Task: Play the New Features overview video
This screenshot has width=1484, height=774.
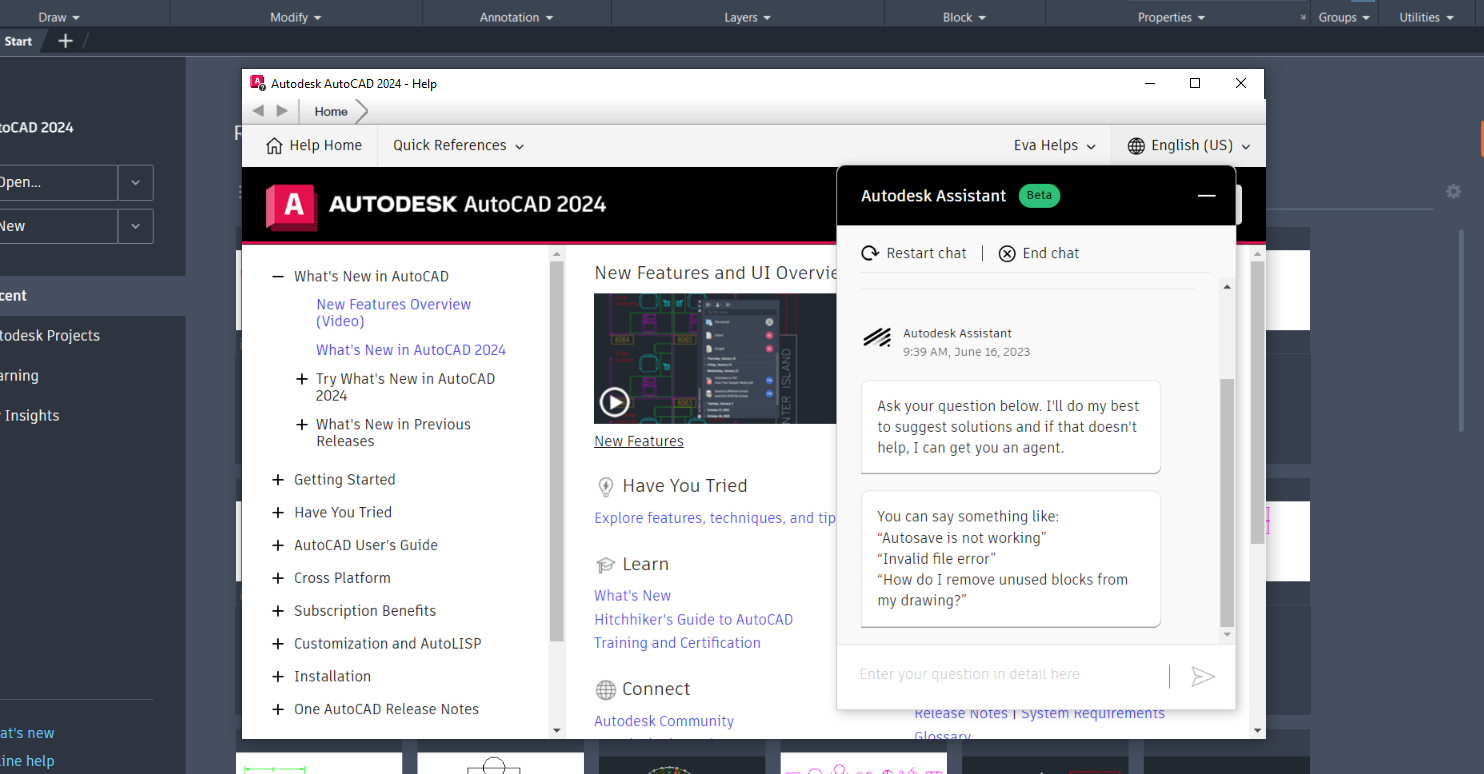Action: tap(614, 402)
